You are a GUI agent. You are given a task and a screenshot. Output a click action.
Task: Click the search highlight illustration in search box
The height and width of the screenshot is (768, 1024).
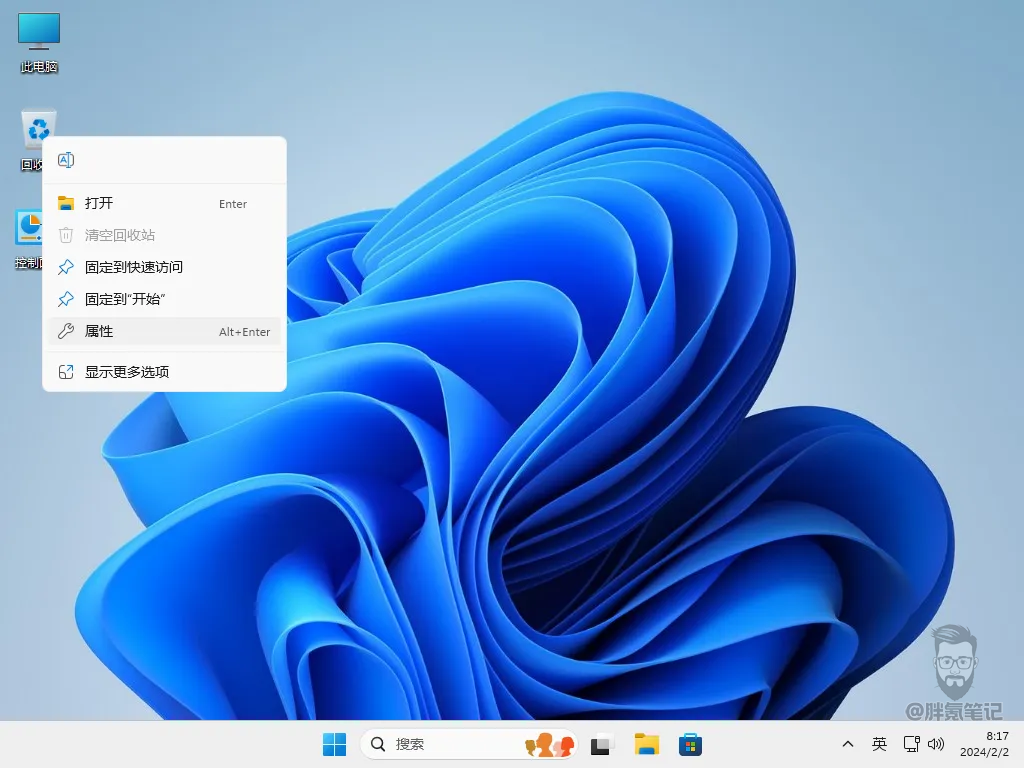tap(550, 744)
